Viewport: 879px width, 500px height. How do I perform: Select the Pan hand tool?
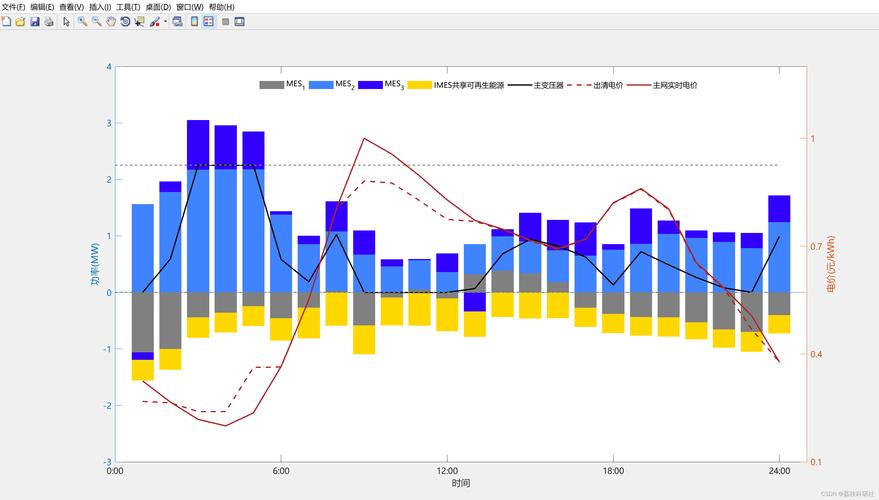click(110, 21)
